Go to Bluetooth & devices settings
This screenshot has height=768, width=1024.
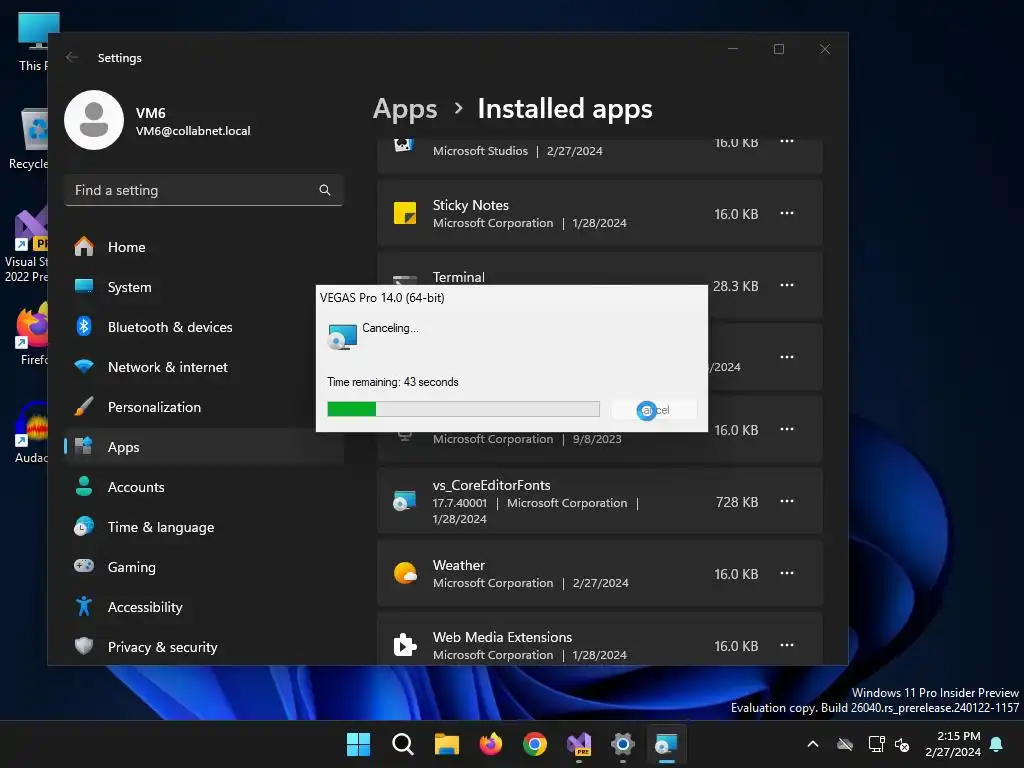(x=204, y=327)
